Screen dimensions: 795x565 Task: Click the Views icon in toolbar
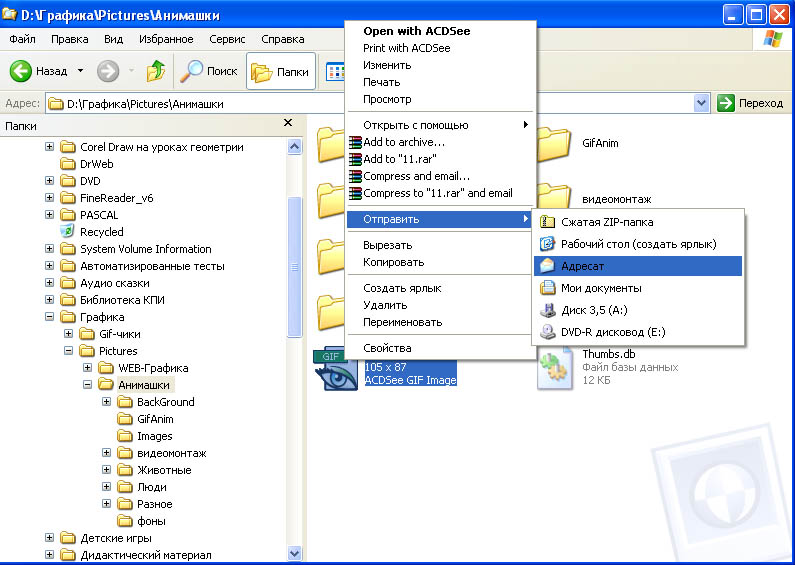335,72
